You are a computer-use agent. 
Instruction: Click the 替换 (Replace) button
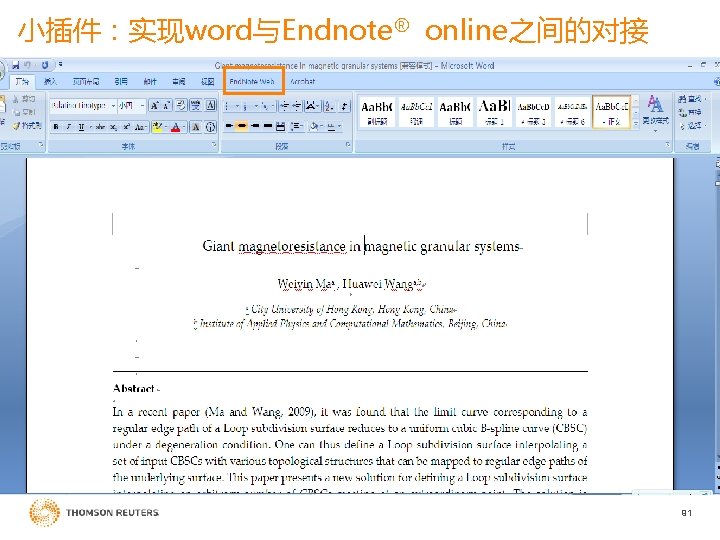pos(690,112)
